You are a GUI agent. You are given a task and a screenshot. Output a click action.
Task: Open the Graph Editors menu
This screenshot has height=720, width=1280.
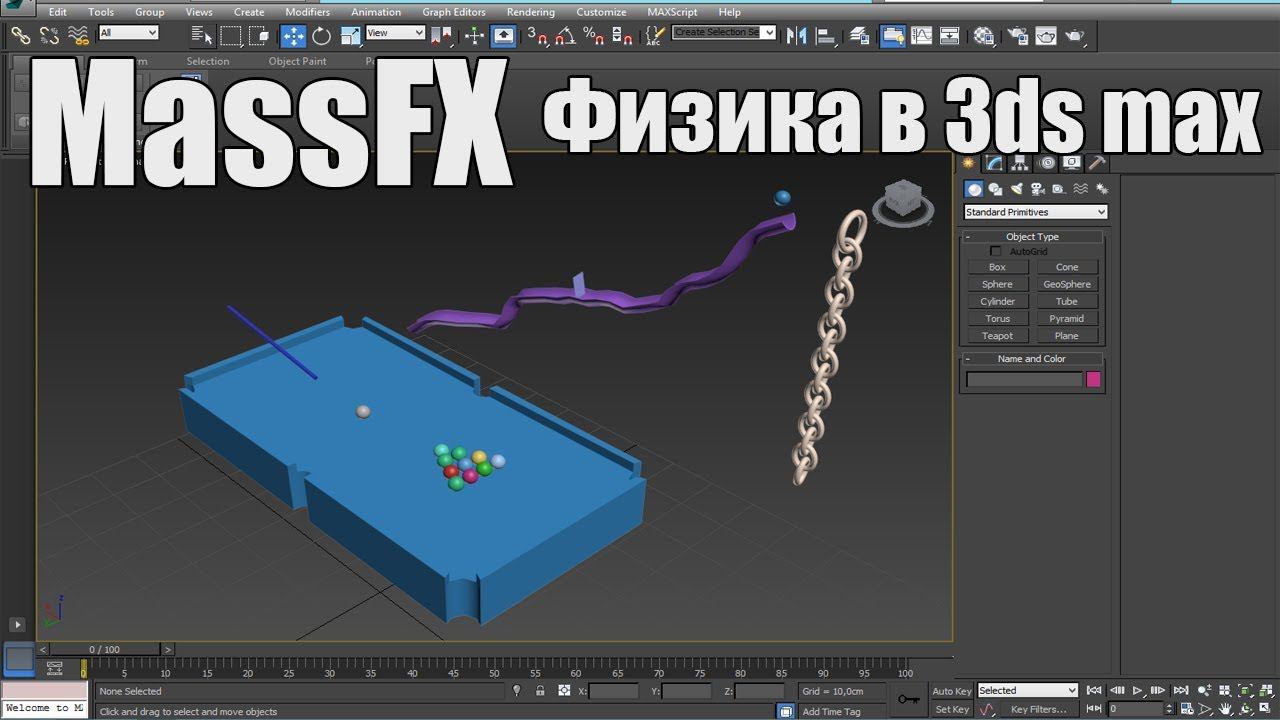(454, 12)
